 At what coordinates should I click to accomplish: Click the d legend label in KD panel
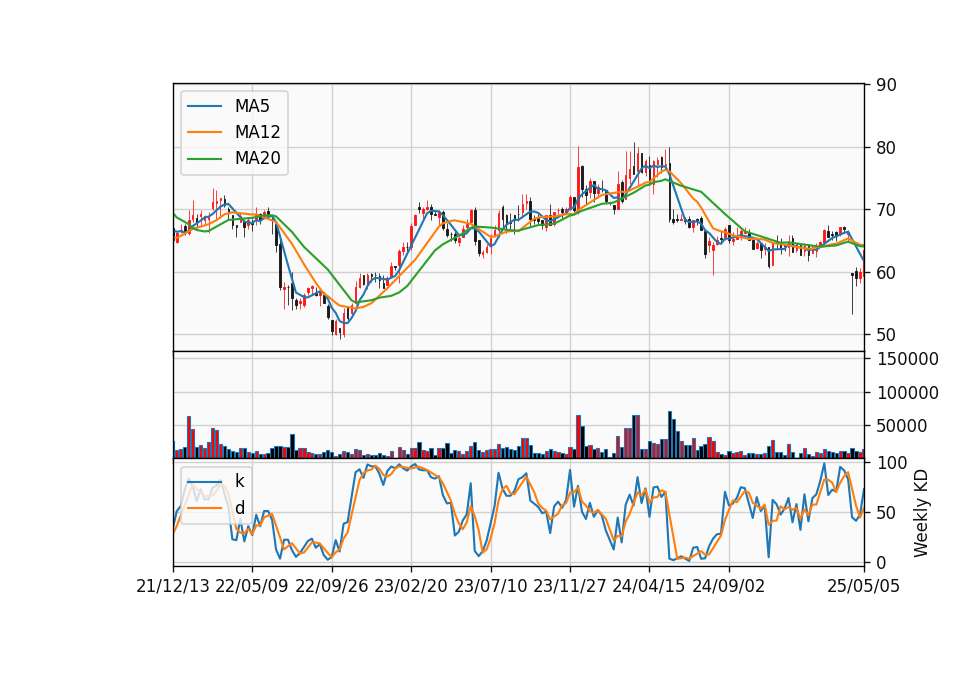click(240, 508)
